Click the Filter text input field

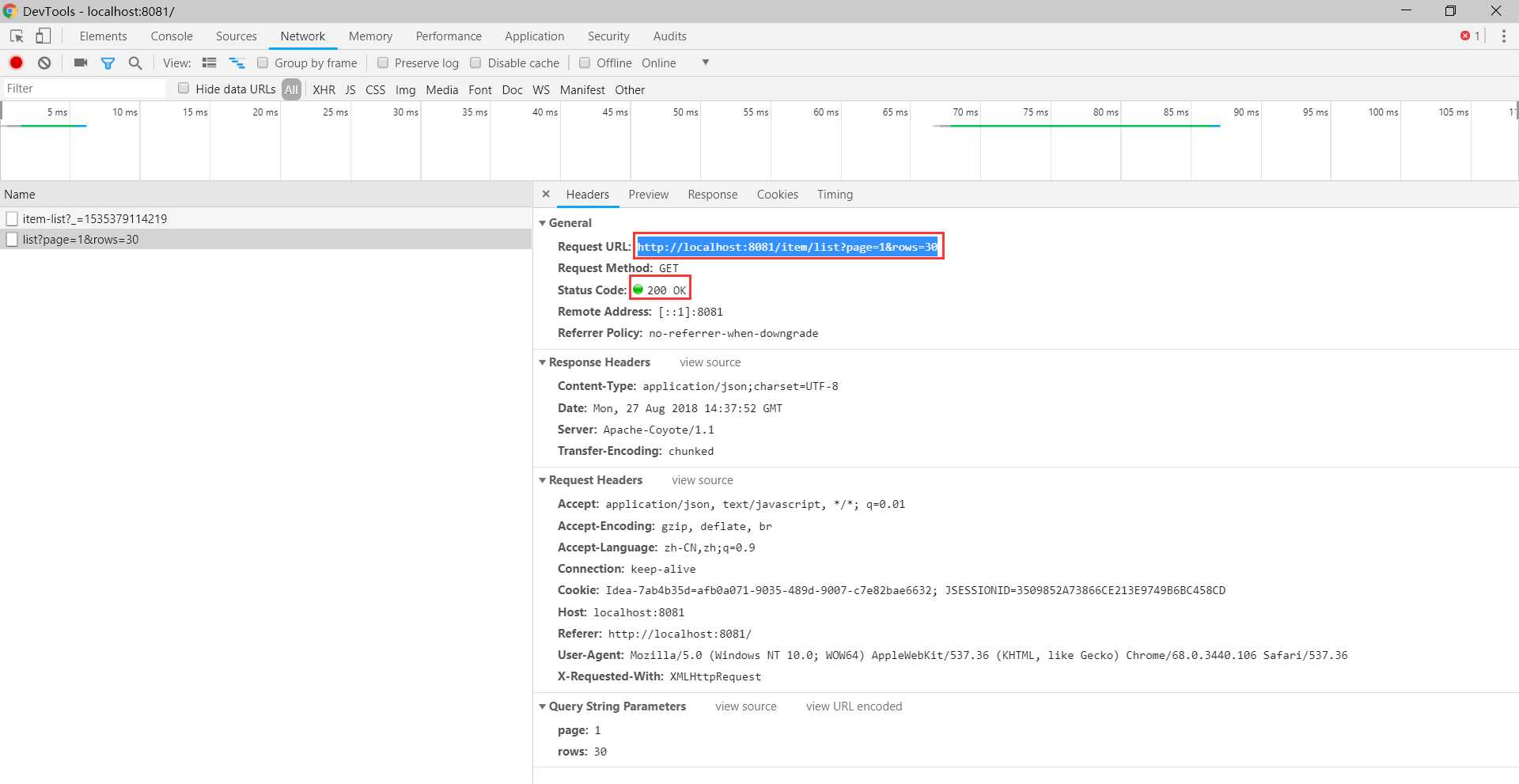click(x=85, y=89)
